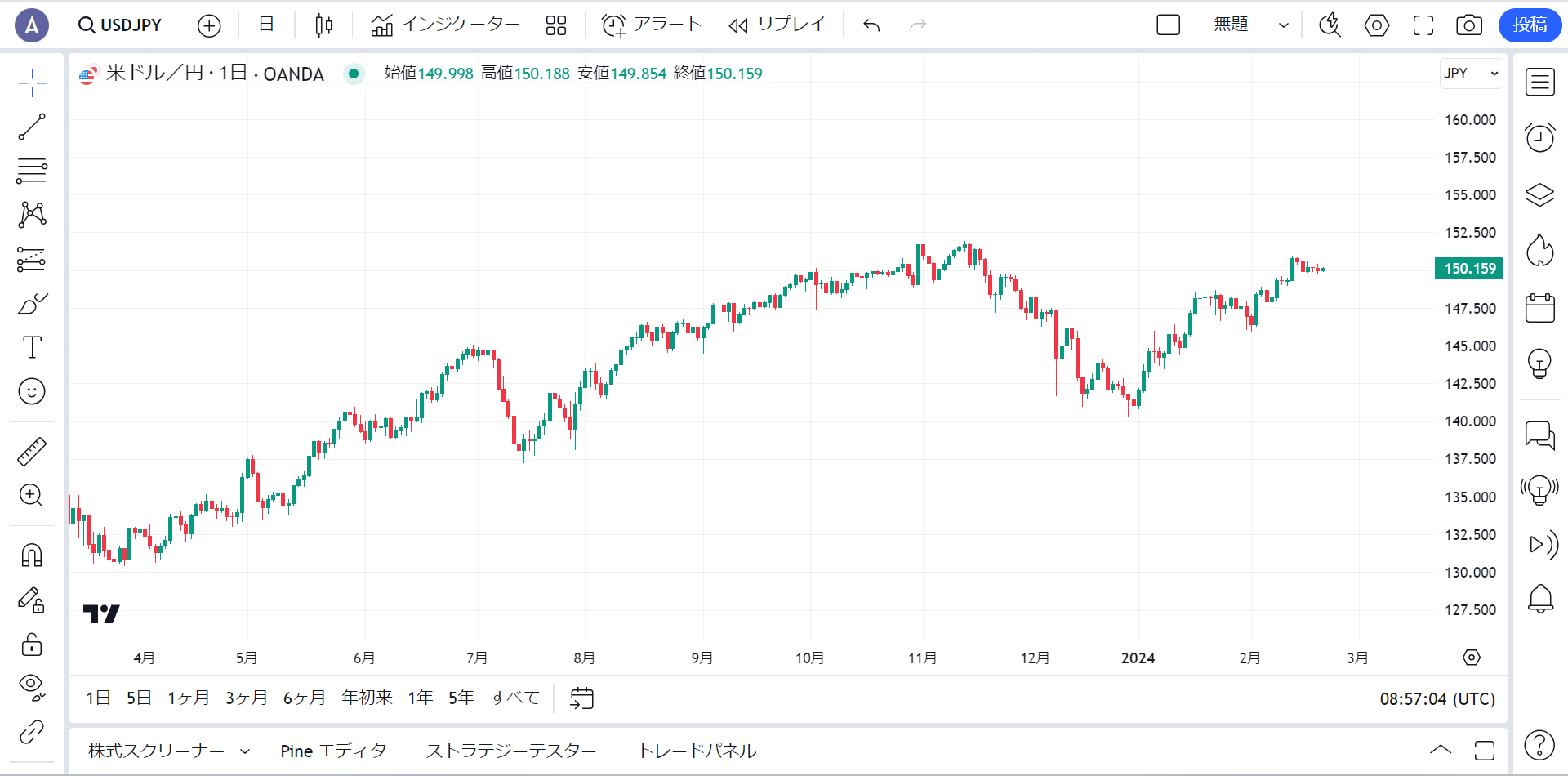
Task: Set range to 6ヶ月
Action: click(x=304, y=698)
